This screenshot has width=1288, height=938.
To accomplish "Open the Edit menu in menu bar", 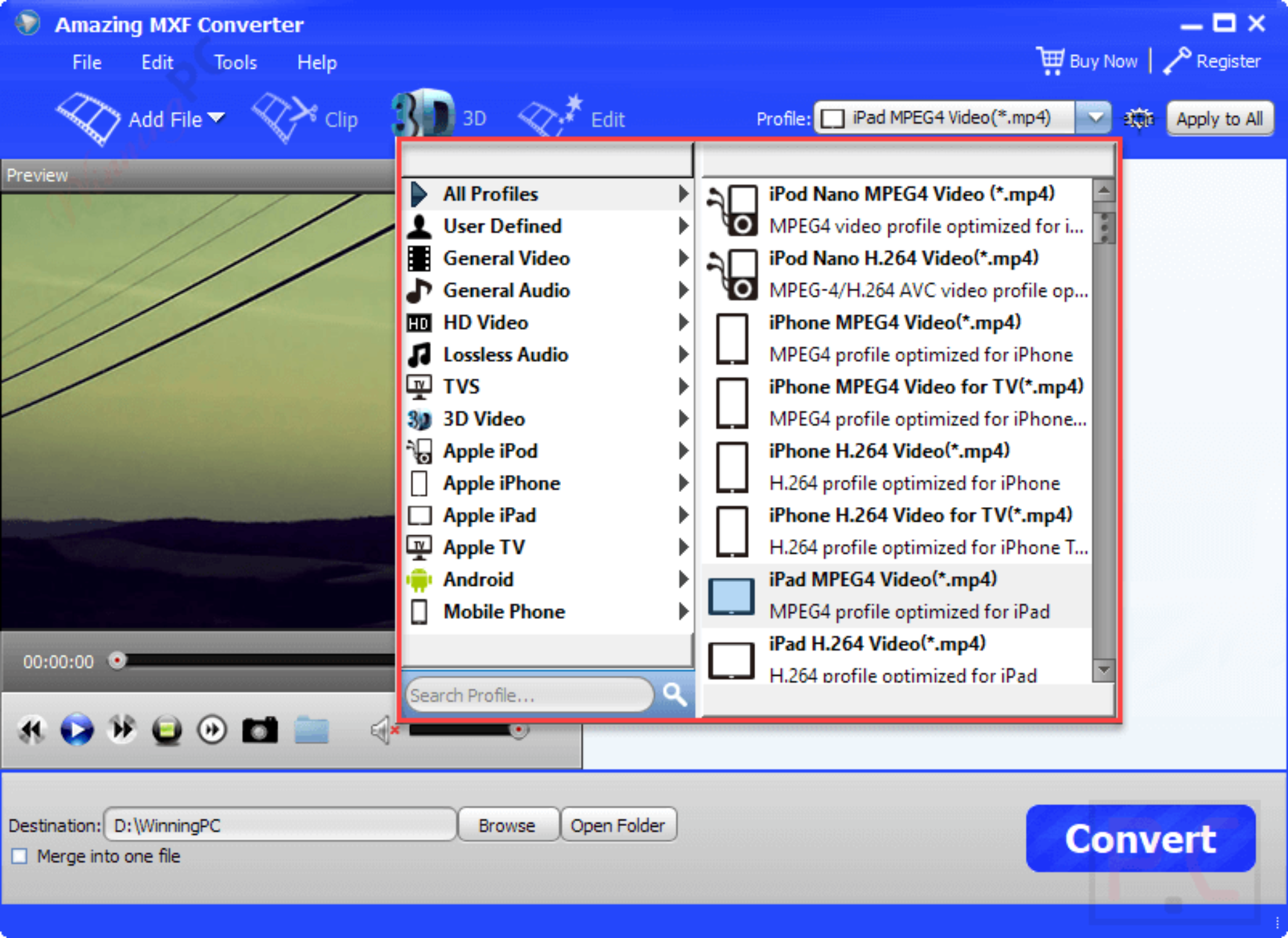I will click(x=157, y=62).
